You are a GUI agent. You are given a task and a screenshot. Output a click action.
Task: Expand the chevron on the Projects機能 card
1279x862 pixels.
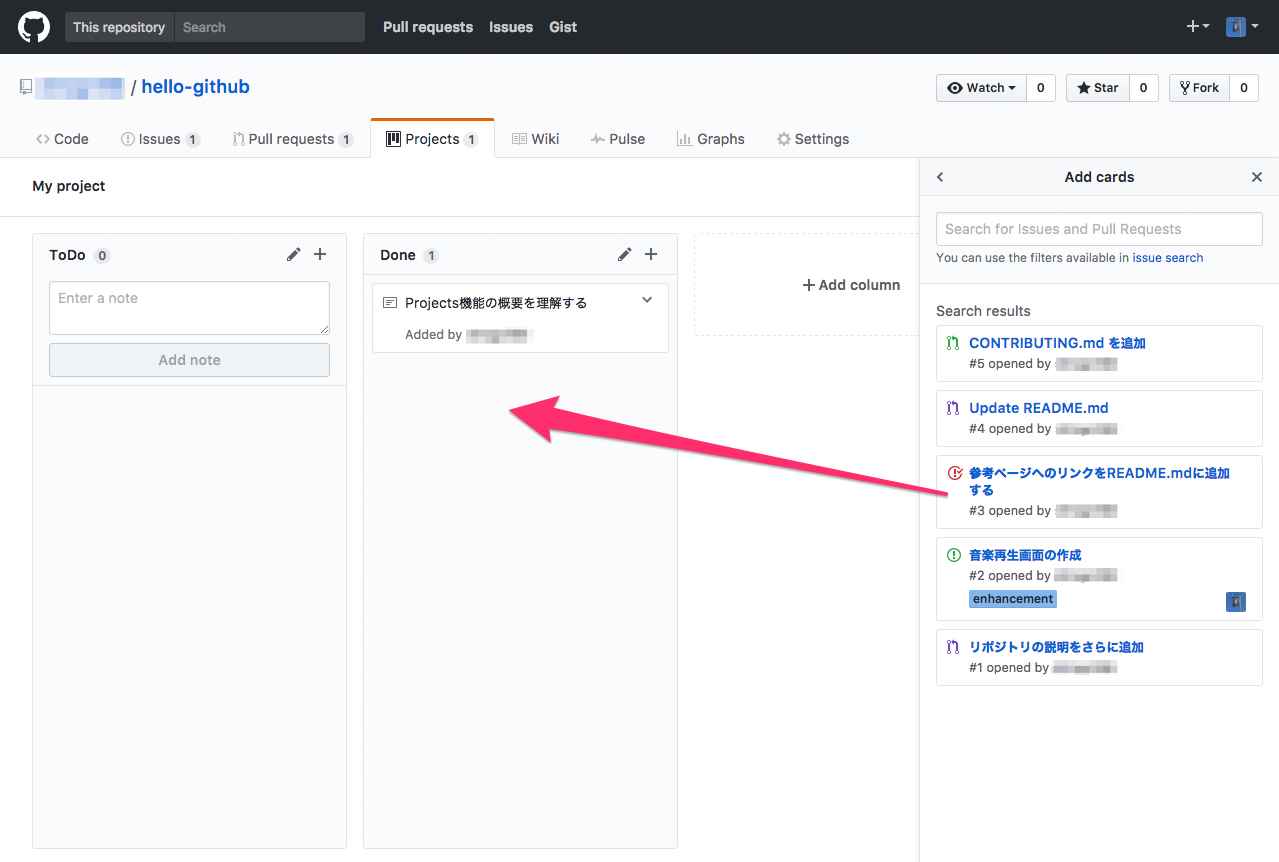[647, 299]
